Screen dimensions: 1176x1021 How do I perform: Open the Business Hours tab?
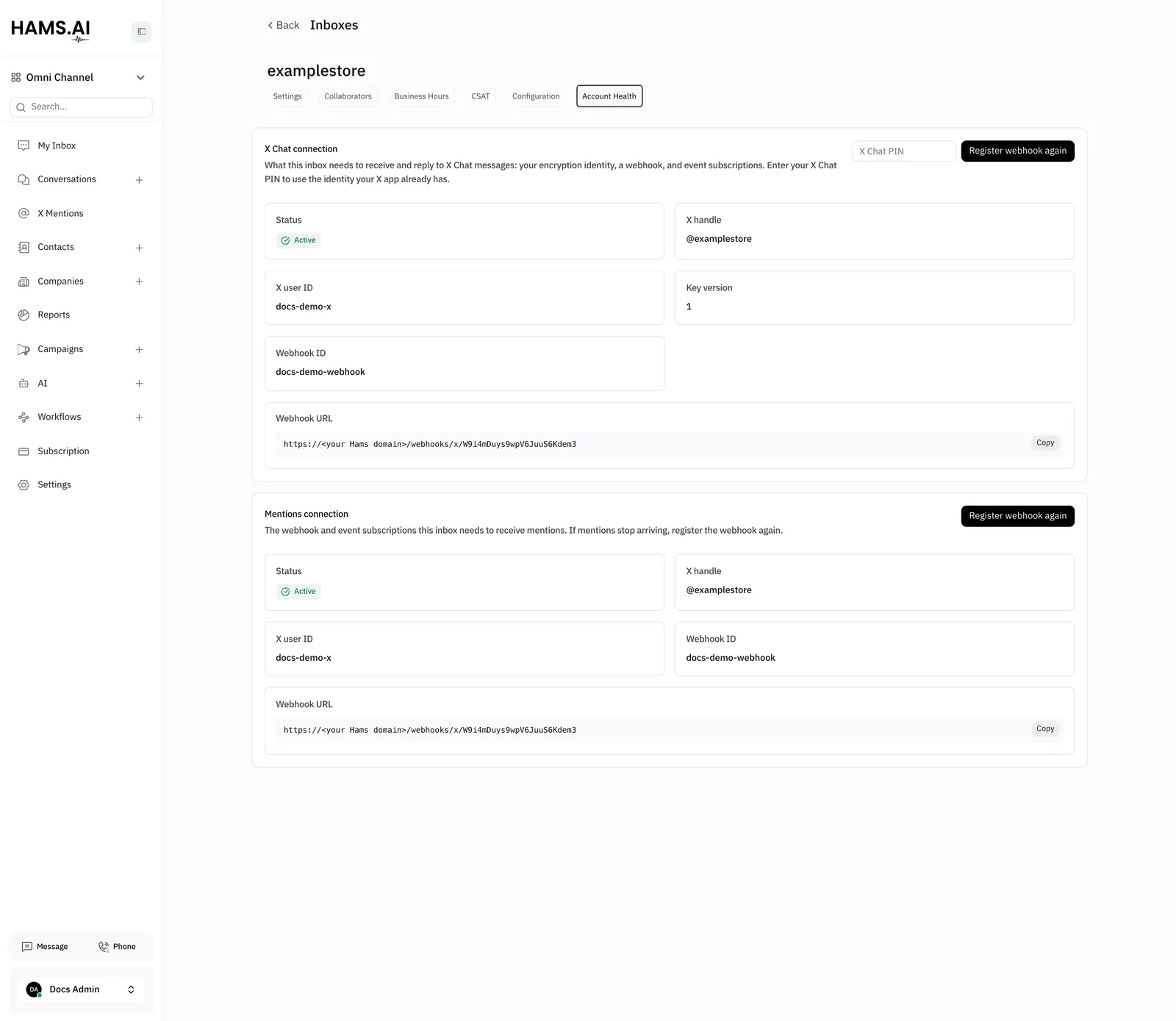[421, 96]
